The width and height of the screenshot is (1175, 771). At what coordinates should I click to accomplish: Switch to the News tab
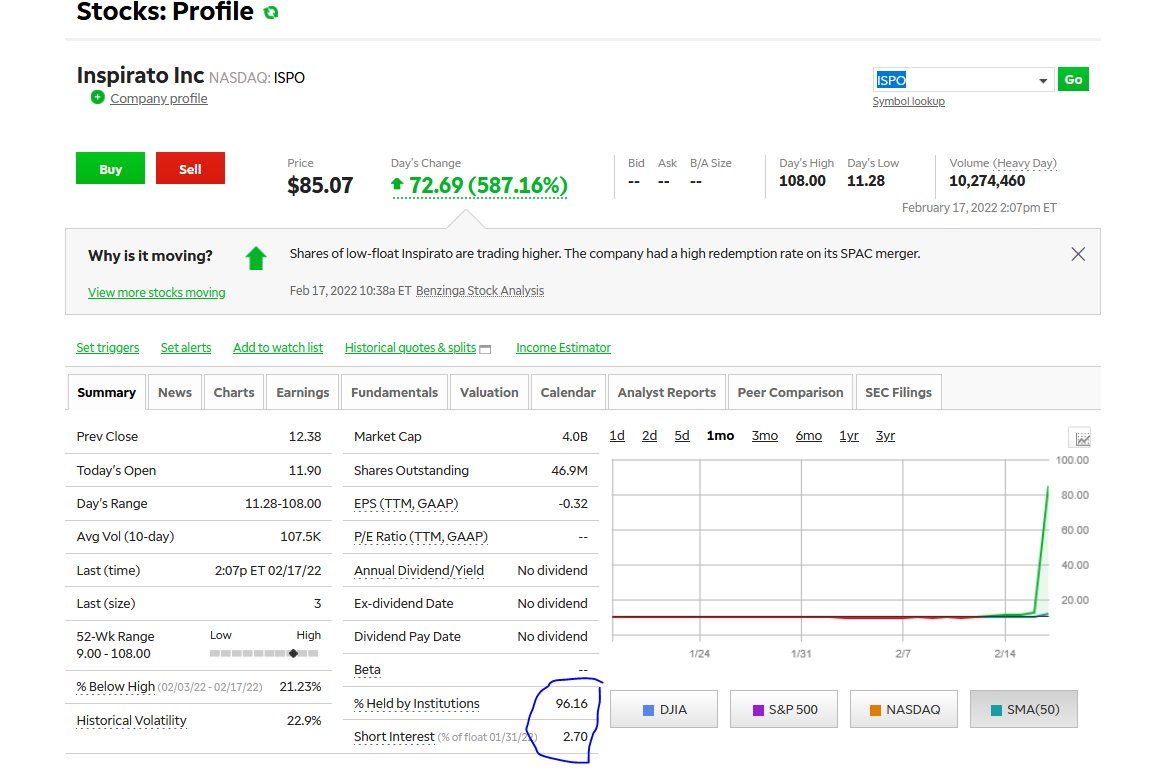[175, 393]
